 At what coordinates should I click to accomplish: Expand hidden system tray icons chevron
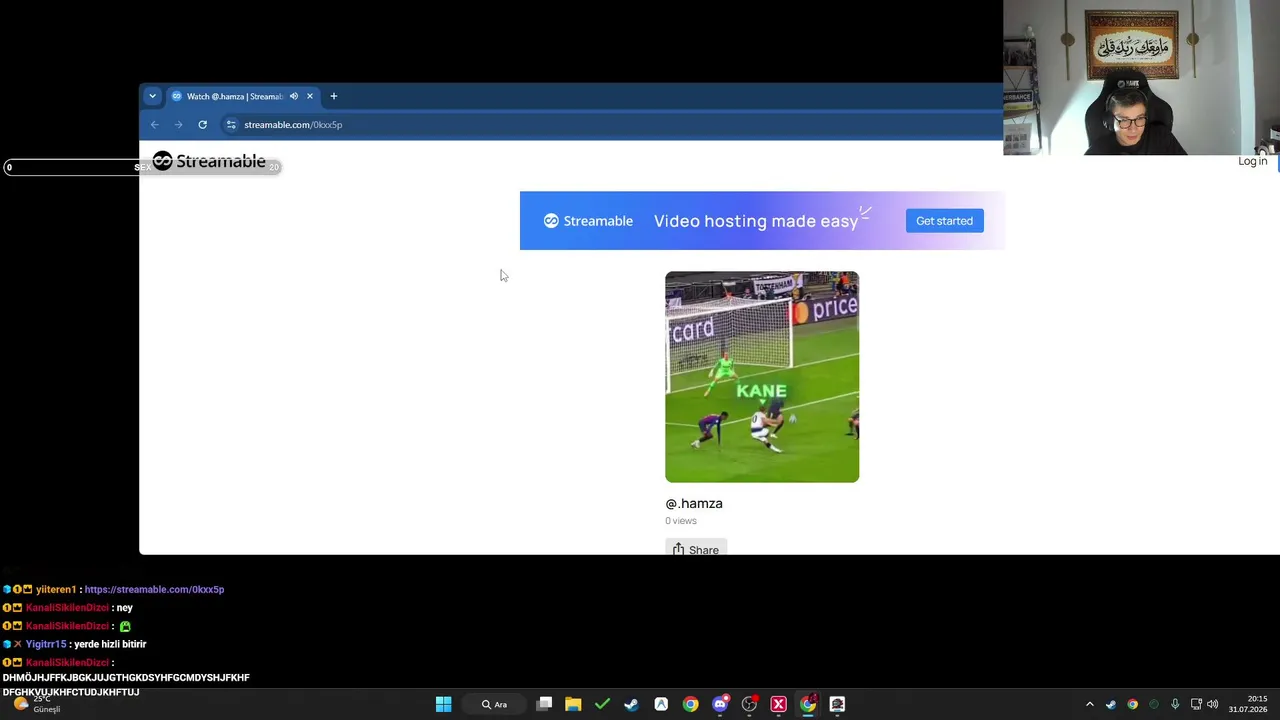coord(1090,704)
